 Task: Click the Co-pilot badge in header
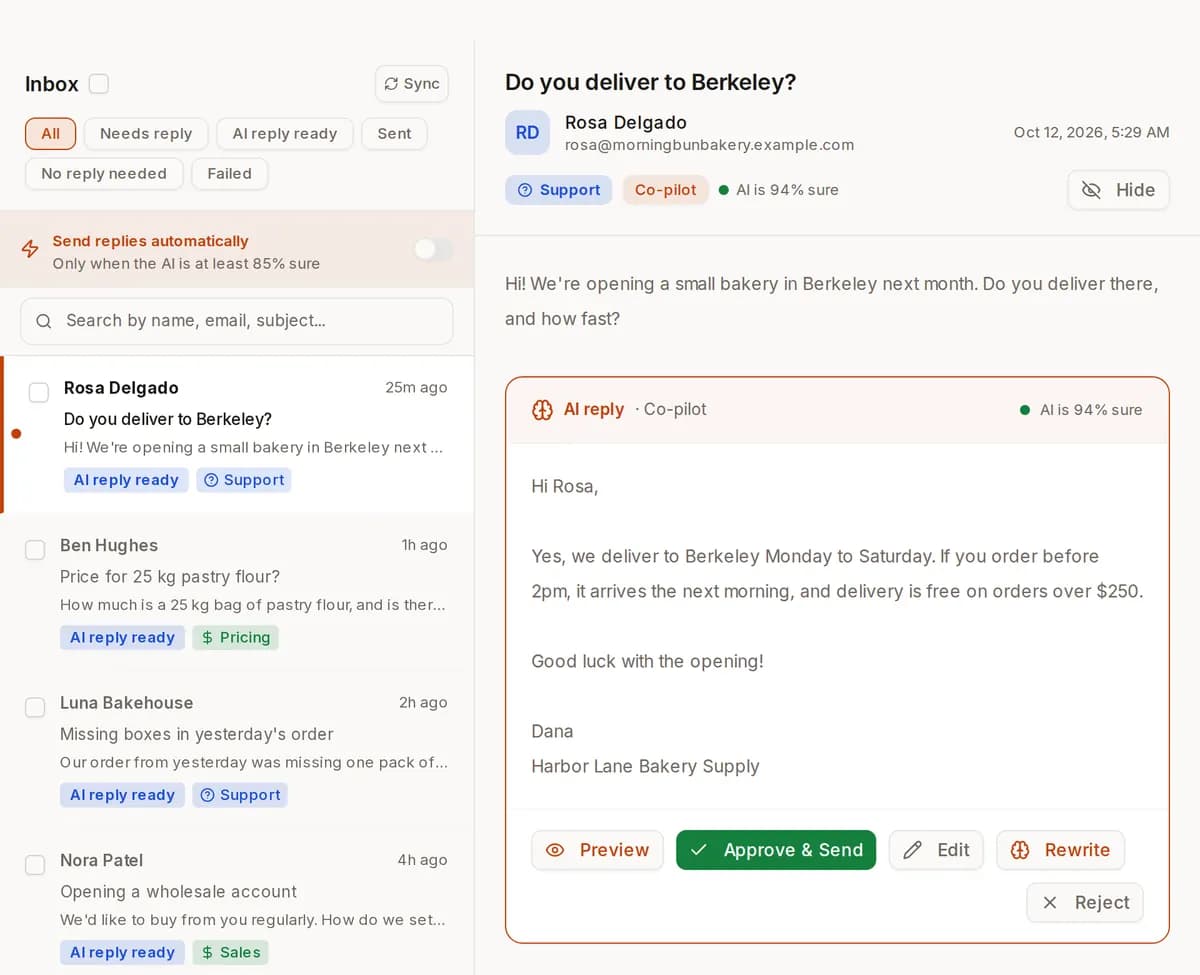[x=665, y=190]
